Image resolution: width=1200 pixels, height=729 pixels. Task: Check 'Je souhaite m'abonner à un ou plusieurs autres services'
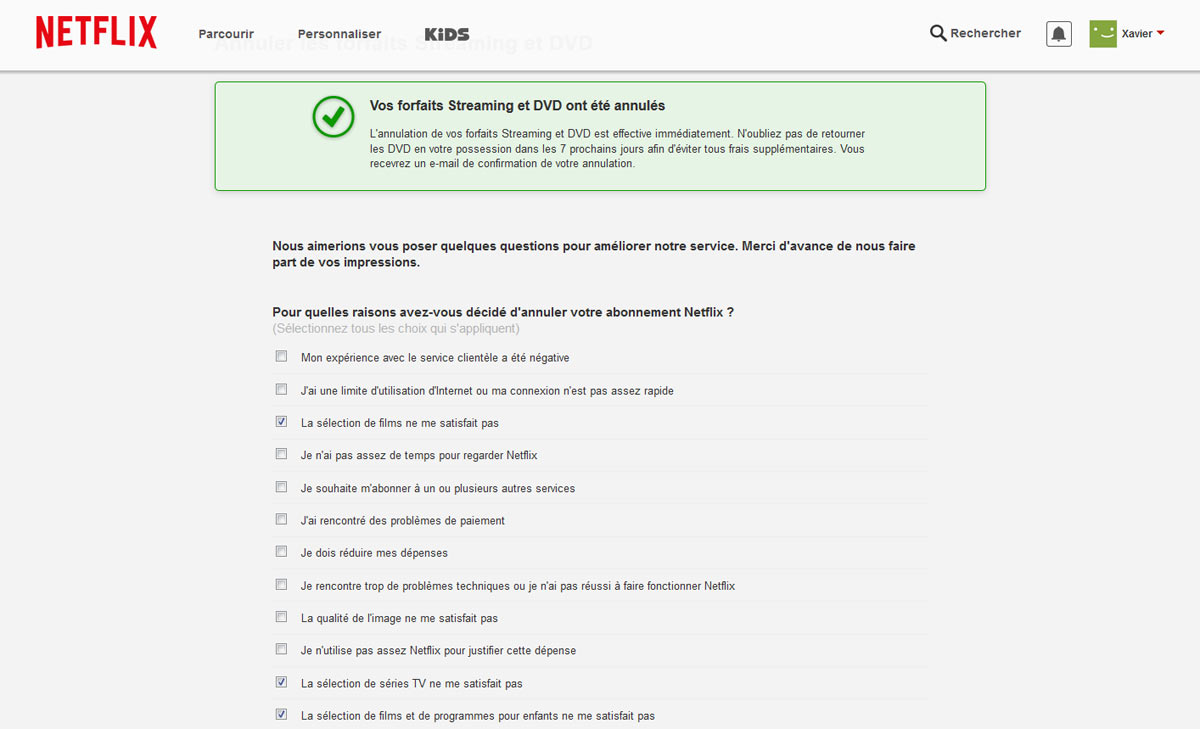[281, 487]
